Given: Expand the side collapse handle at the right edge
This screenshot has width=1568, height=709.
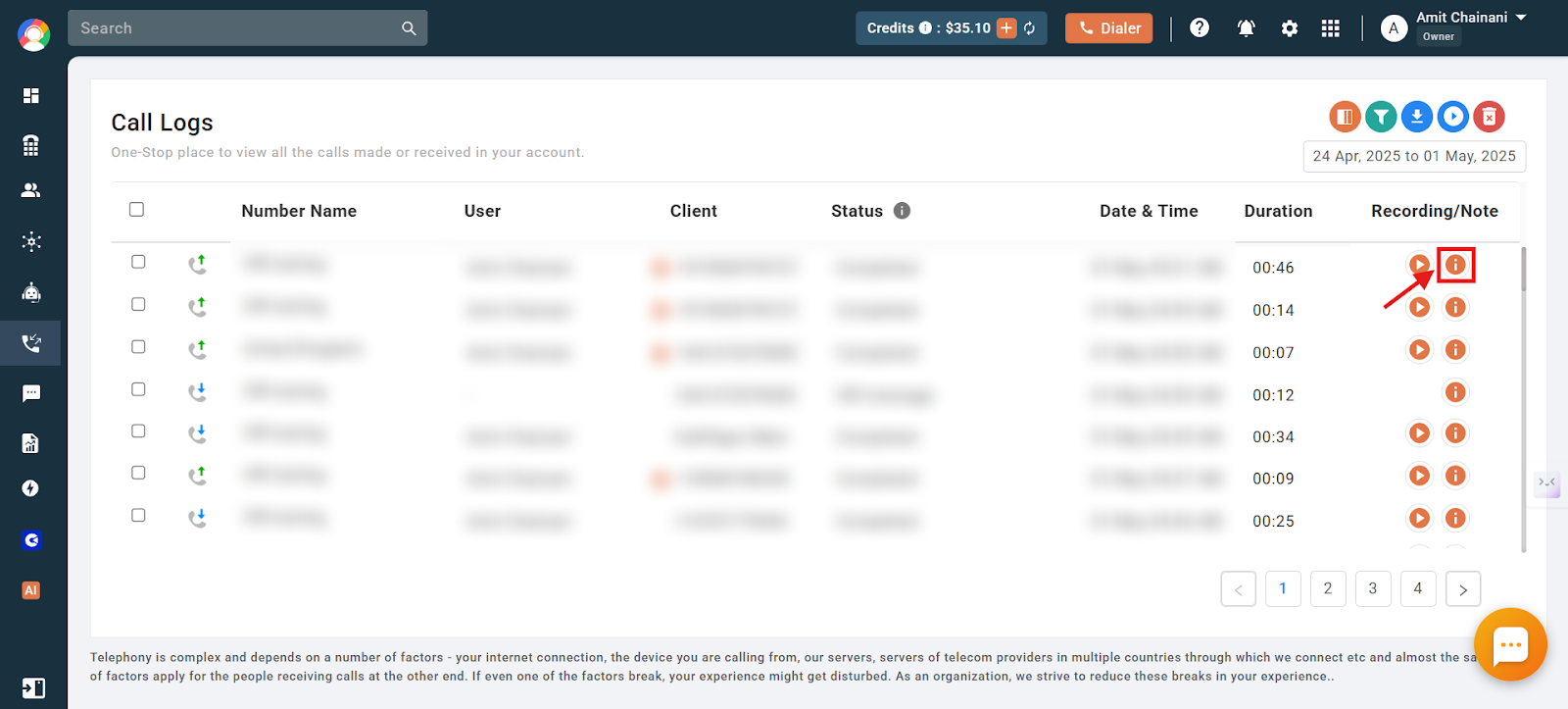Looking at the screenshot, I should tap(1547, 482).
